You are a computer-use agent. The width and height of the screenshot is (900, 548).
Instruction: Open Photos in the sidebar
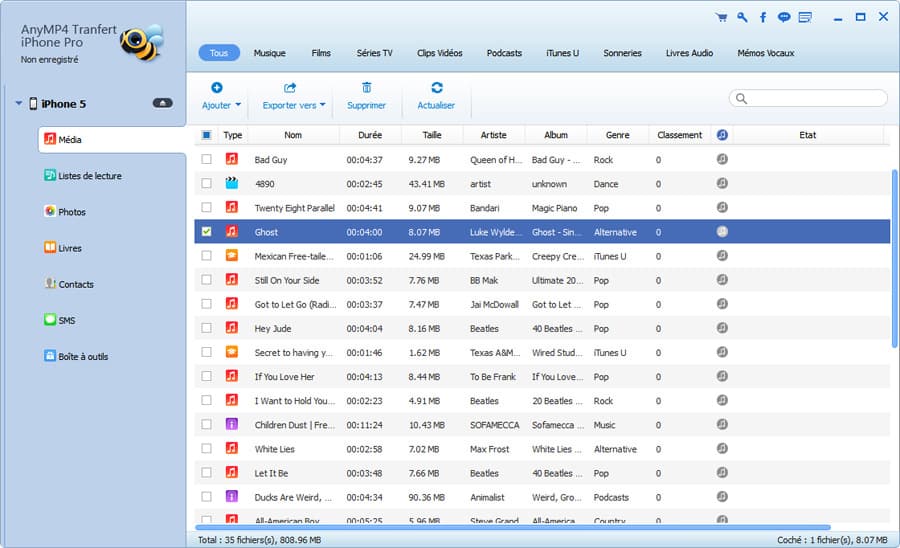pyautogui.click(x=65, y=212)
